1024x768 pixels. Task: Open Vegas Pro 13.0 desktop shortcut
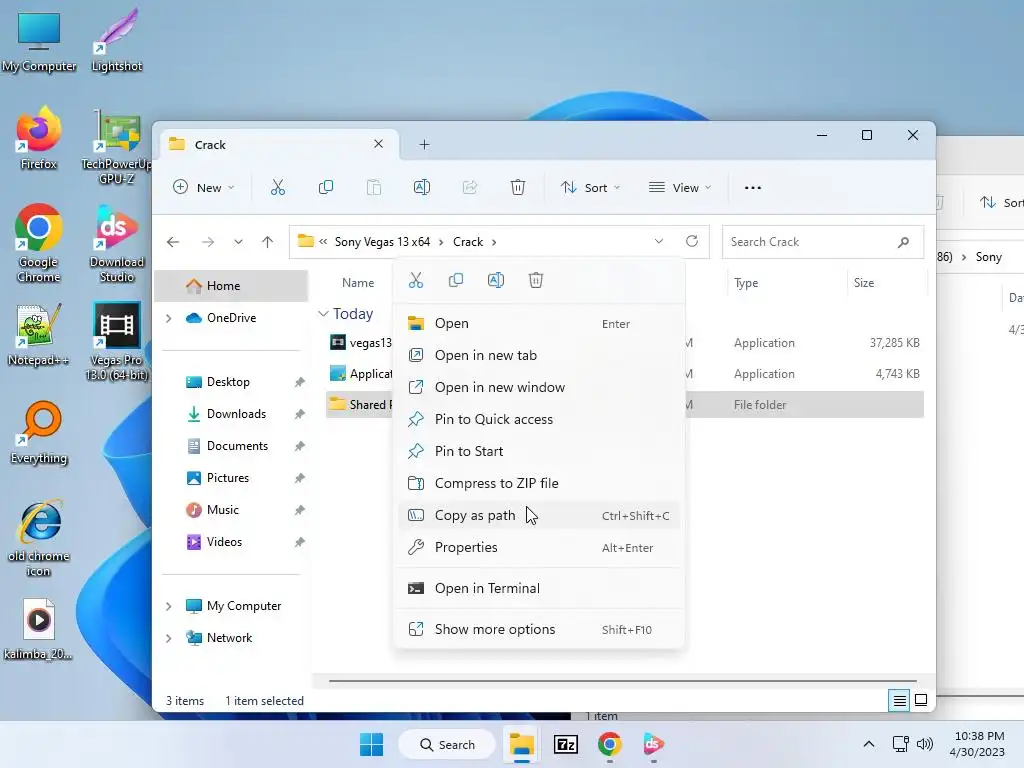click(116, 341)
